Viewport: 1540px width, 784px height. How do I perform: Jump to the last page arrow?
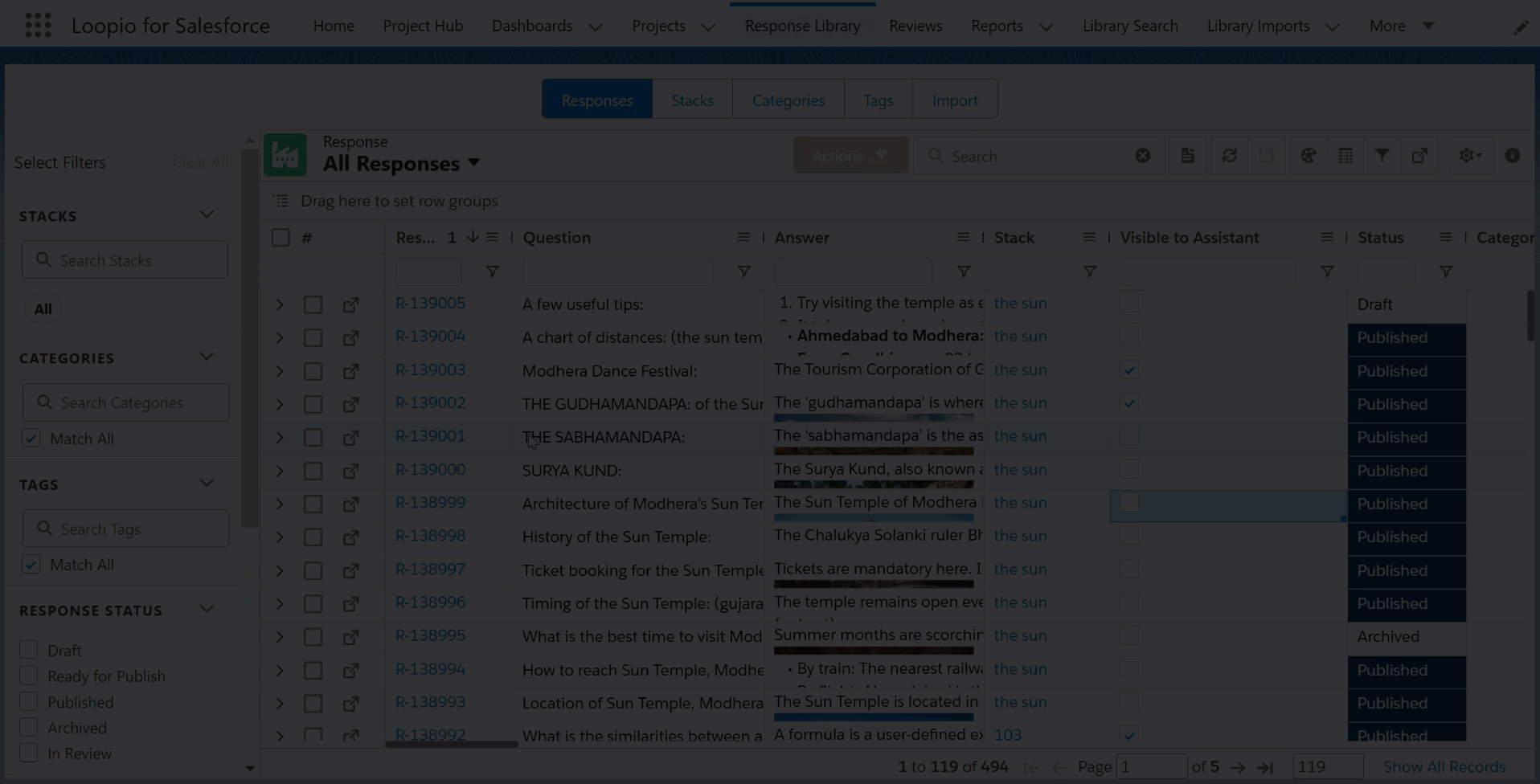[1266, 768]
